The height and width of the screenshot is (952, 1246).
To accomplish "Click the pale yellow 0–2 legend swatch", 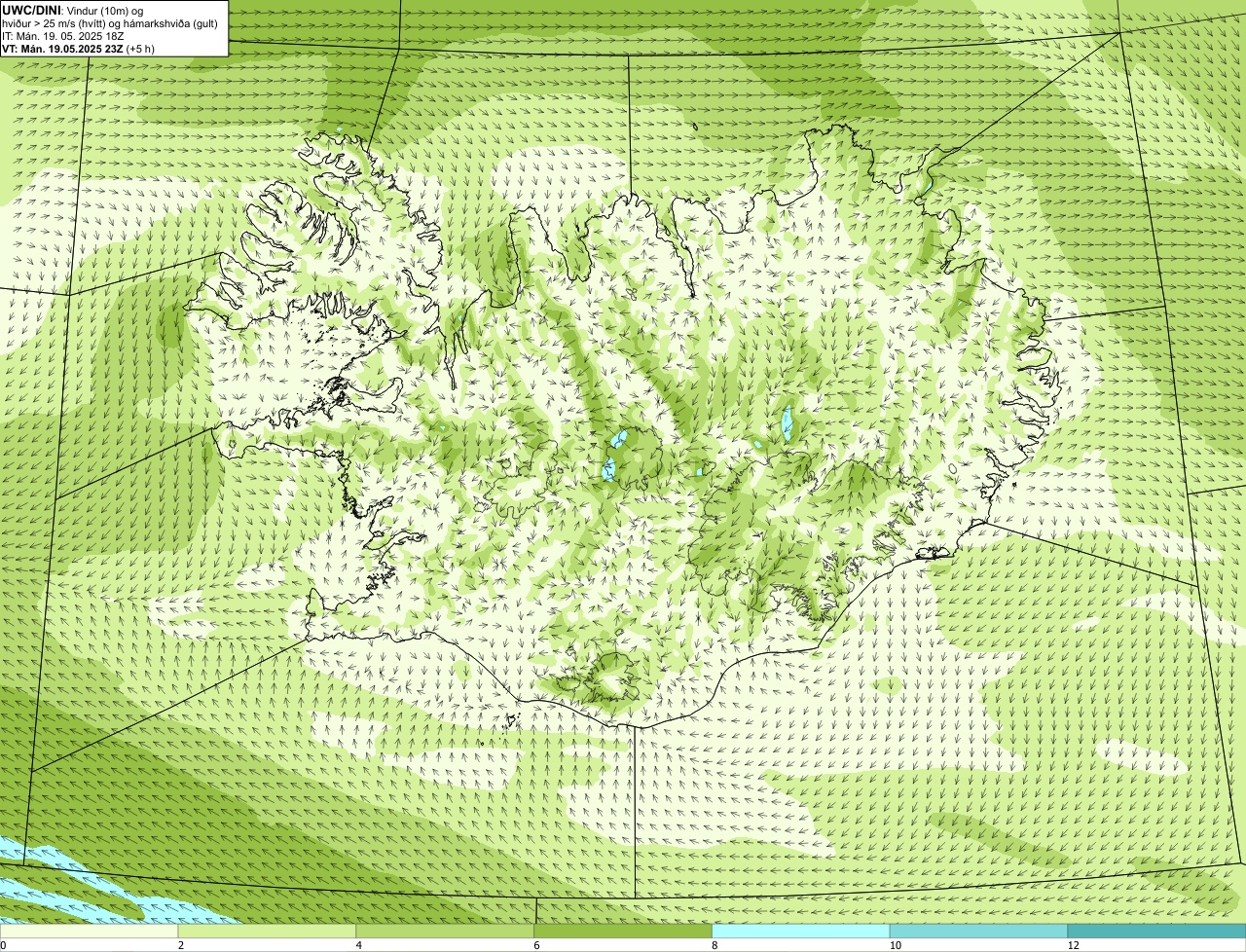I will pos(90,932).
